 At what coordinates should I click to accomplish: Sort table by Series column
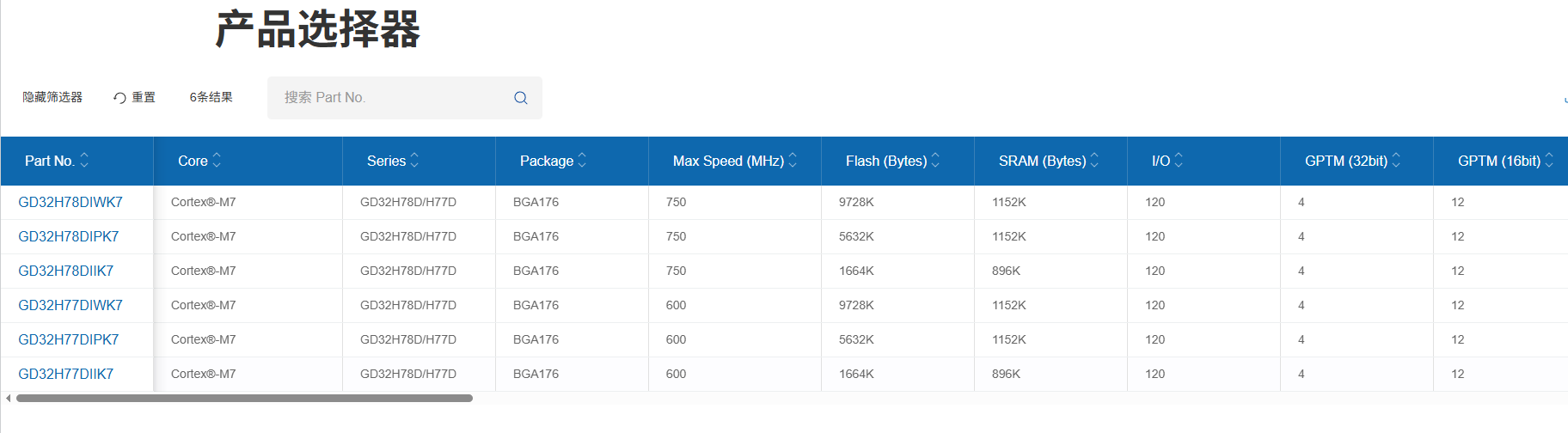(414, 161)
